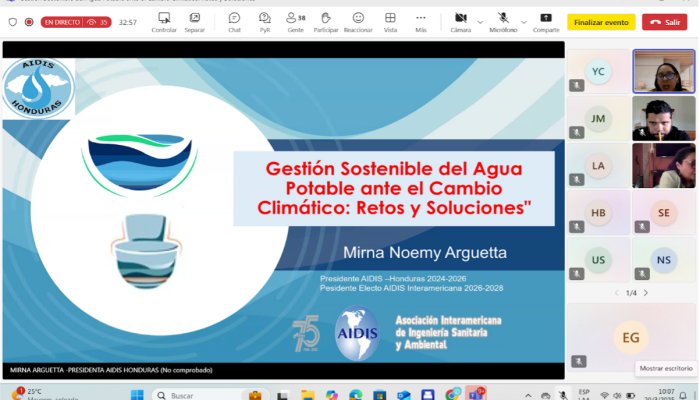Open the Windows Start menu
This screenshot has width=700, height=400.
pyautogui.click(x=137, y=395)
